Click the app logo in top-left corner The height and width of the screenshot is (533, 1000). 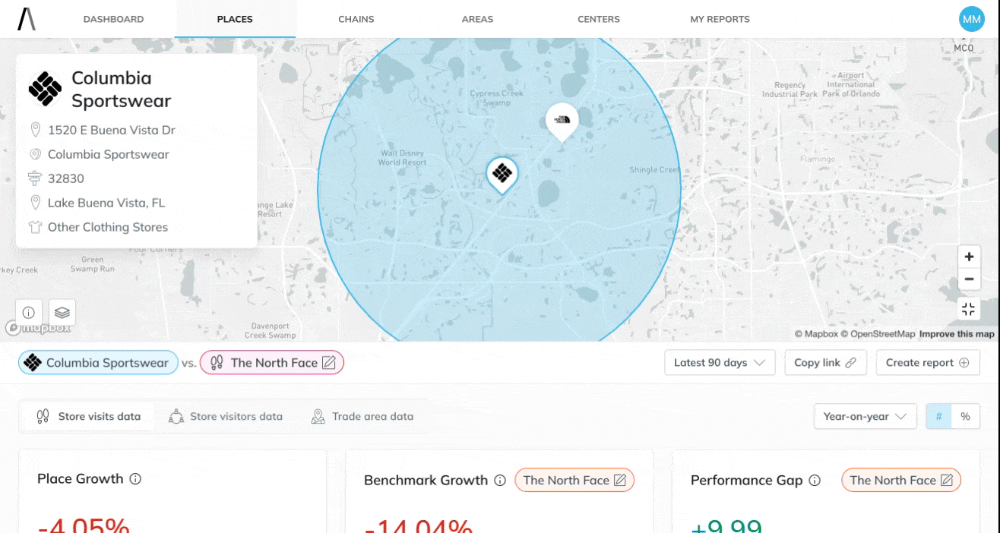[x=26, y=19]
